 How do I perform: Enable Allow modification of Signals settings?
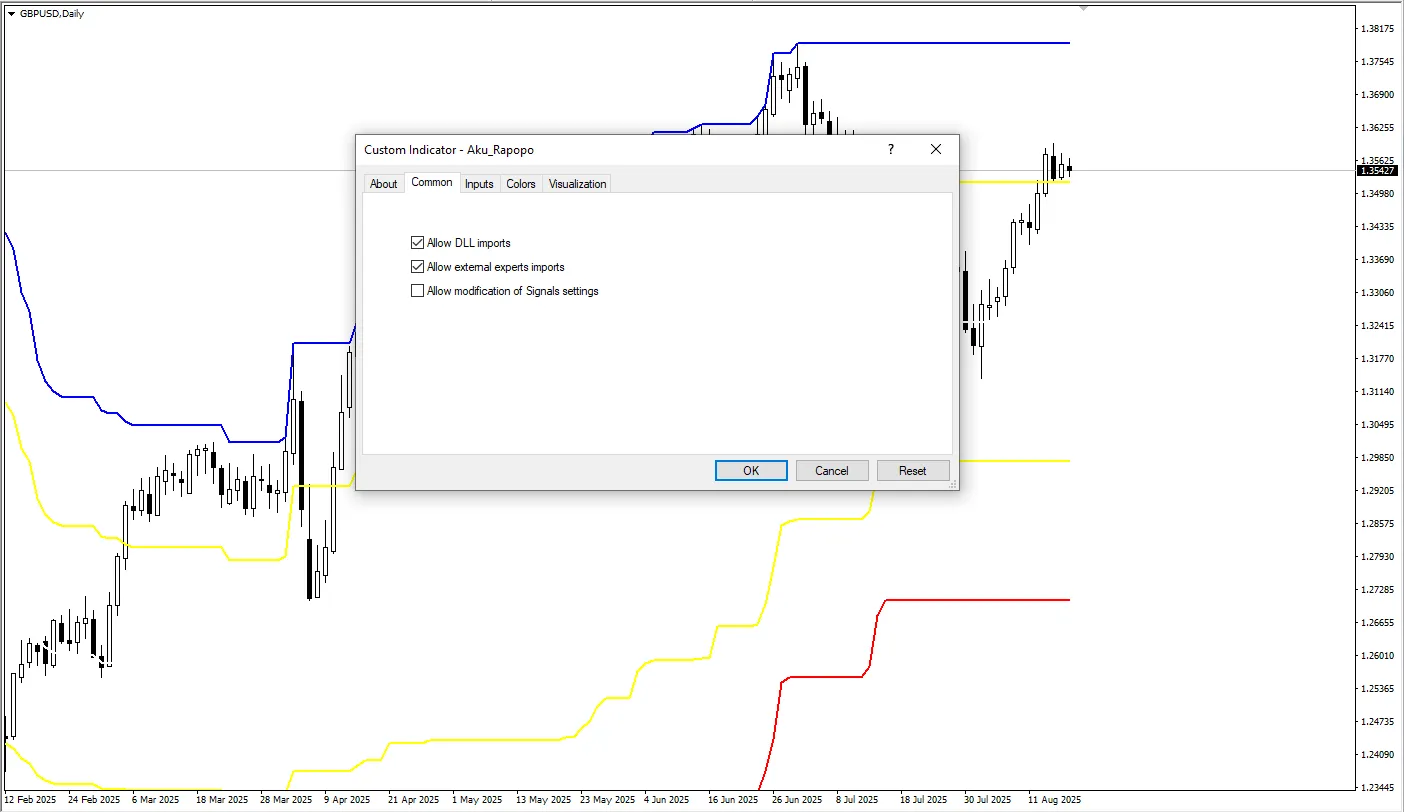417,291
